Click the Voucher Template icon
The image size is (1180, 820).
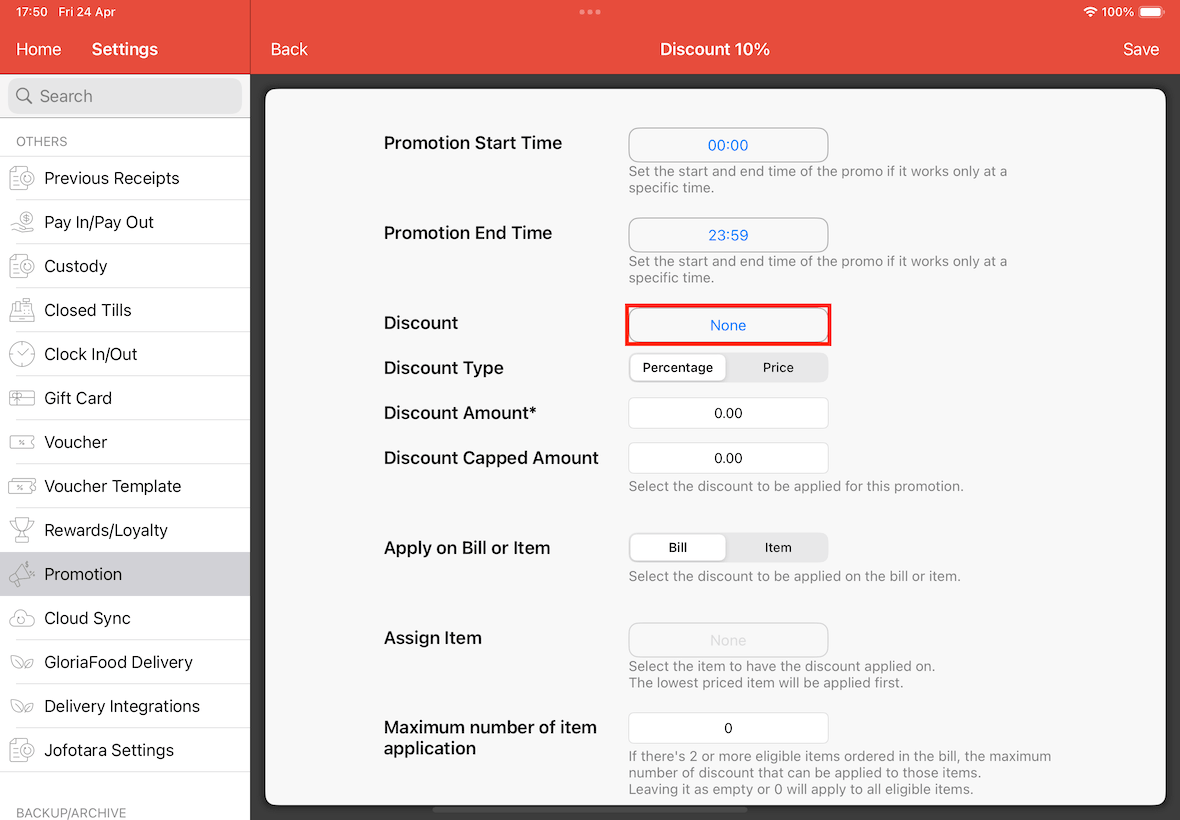point(22,486)
